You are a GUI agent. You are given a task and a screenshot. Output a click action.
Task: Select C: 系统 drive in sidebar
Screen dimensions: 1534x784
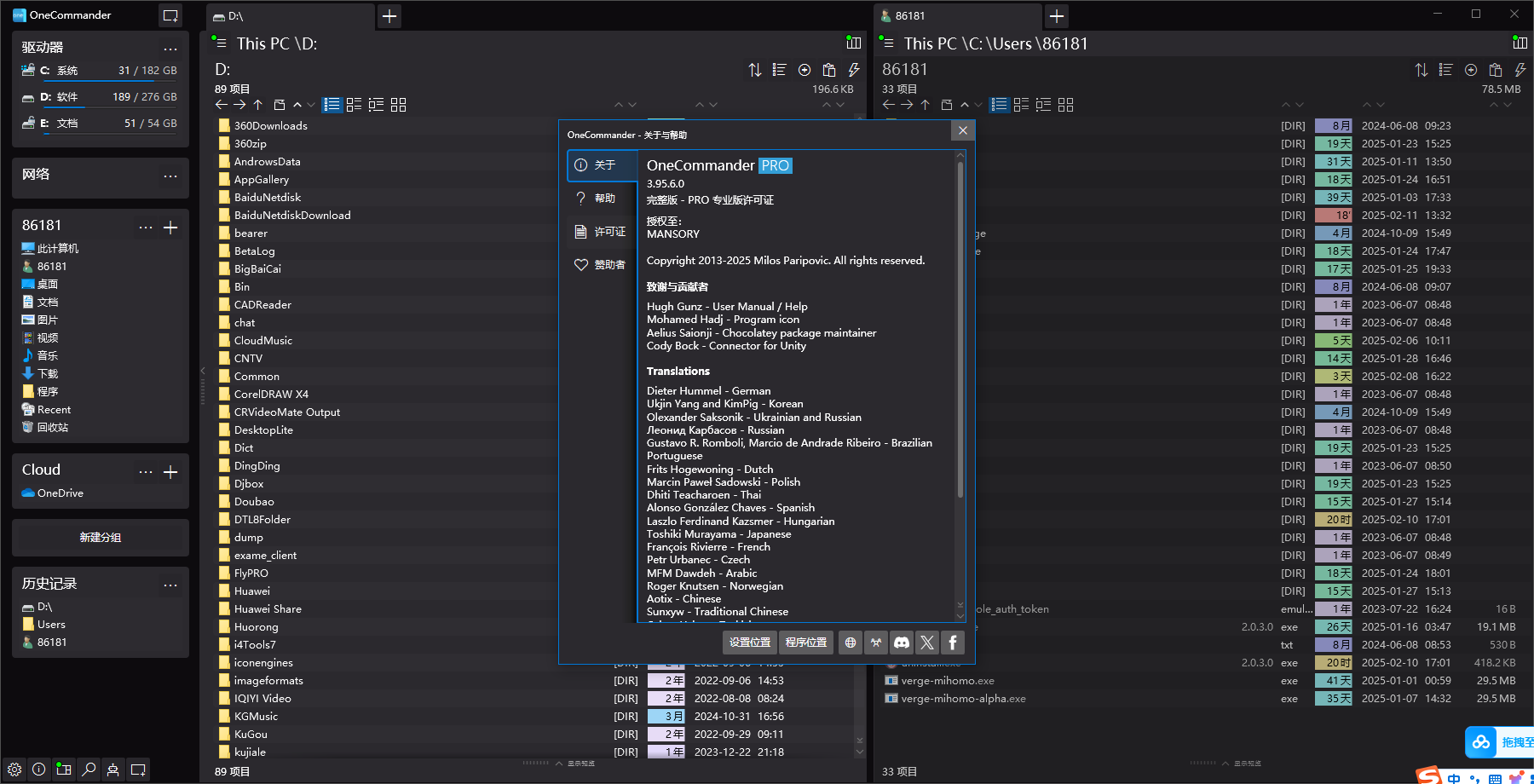pos(100,71)
